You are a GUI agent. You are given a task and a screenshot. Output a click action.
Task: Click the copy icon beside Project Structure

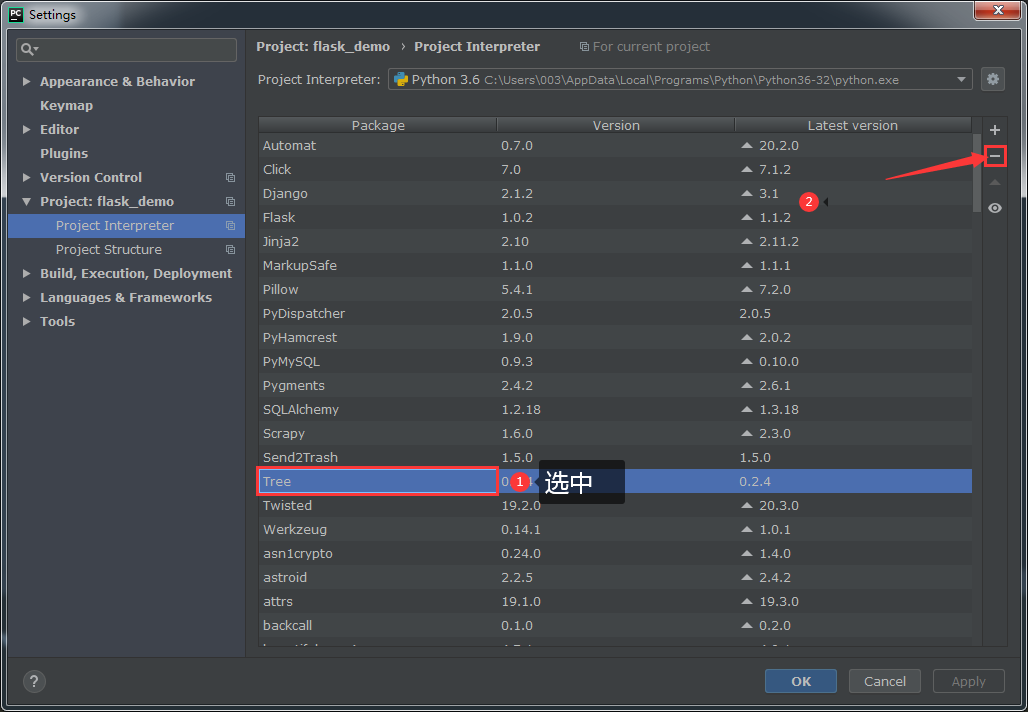230,250
